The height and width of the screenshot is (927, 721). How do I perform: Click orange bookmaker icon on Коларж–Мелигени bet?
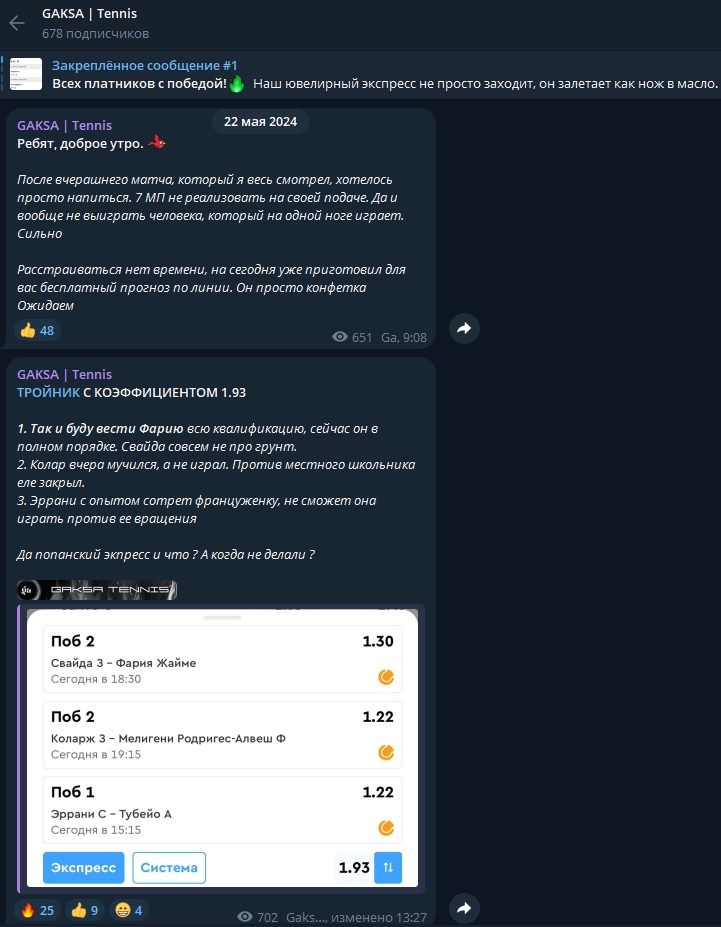click(x=386, y=752)
